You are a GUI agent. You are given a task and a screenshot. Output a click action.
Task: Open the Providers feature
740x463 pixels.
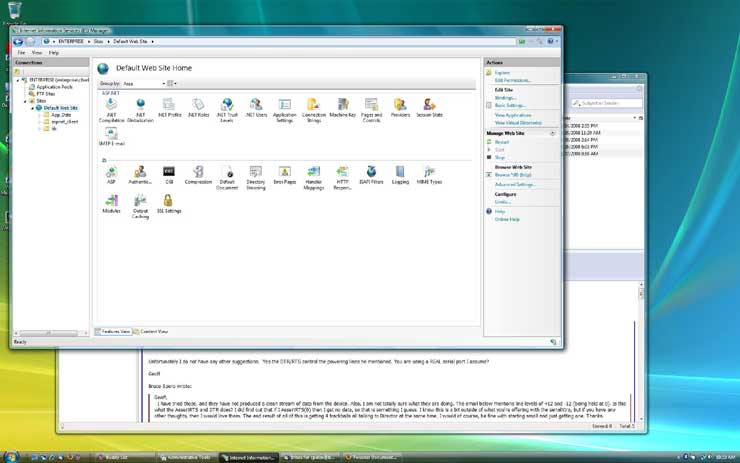click(x=400, y=108)
